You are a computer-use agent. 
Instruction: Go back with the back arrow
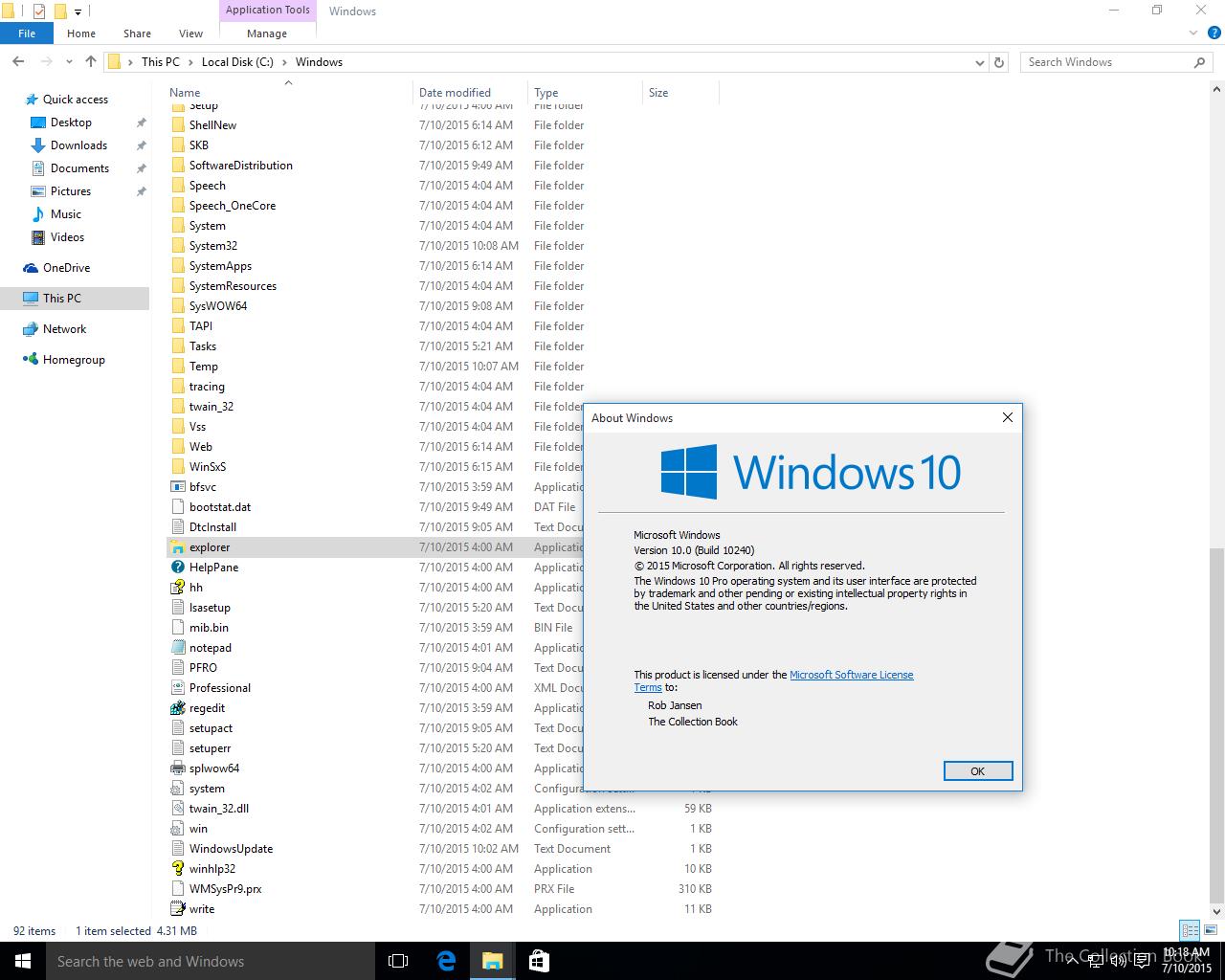point(18,61)
